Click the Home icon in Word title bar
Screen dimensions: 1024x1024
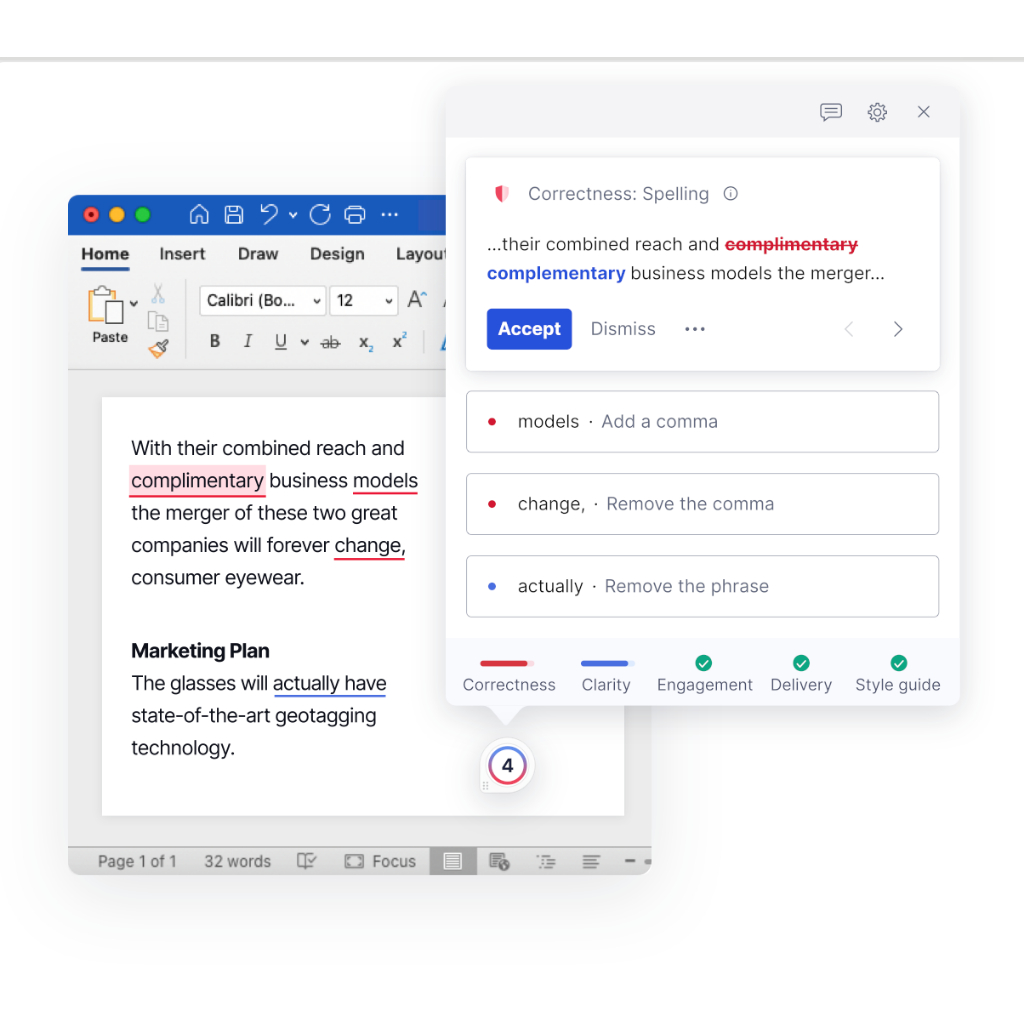[x=199, y=214]
